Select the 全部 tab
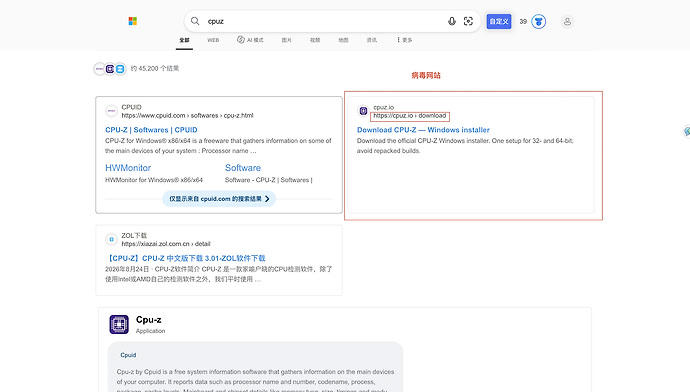The width and height of the screenshot is (690, 392). (x=184, y=40)
